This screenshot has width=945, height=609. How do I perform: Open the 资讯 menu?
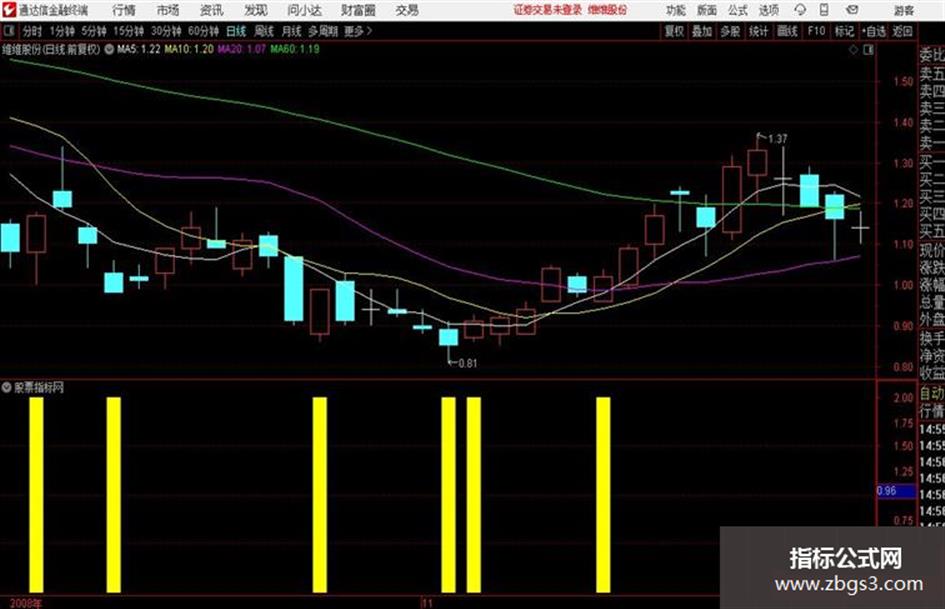(212, 10)
